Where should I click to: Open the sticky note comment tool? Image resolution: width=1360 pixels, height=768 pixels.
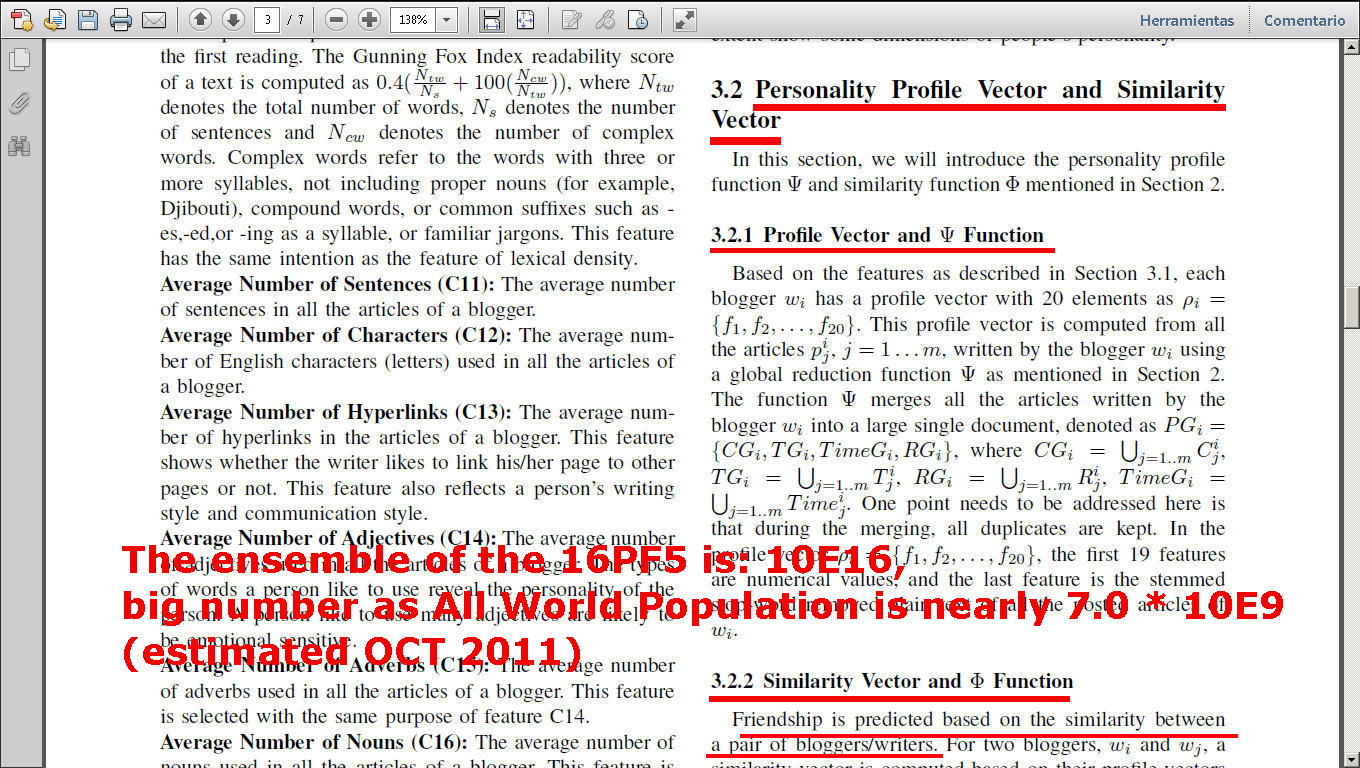(573, 19)
